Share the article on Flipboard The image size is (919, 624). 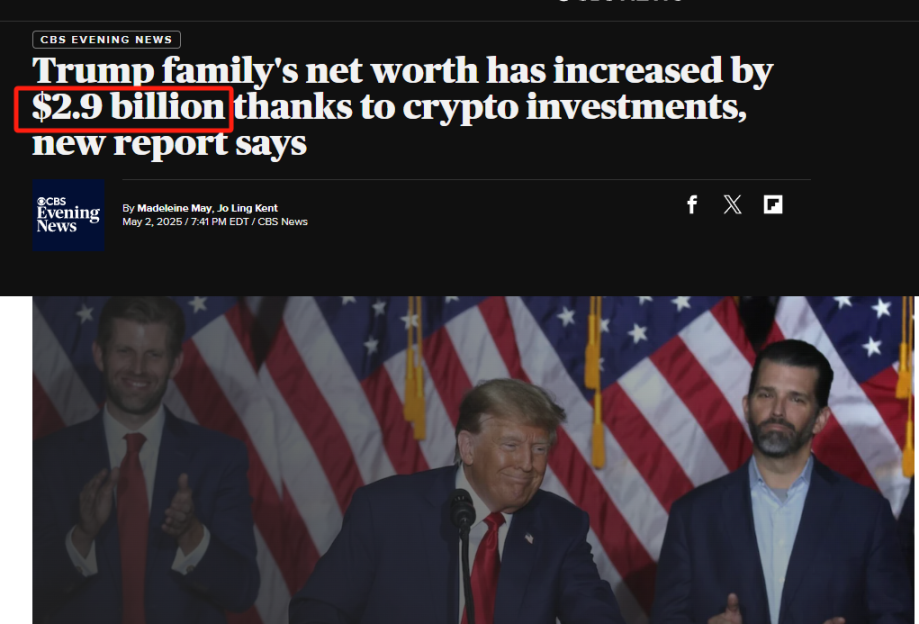(x=773, y=204)
